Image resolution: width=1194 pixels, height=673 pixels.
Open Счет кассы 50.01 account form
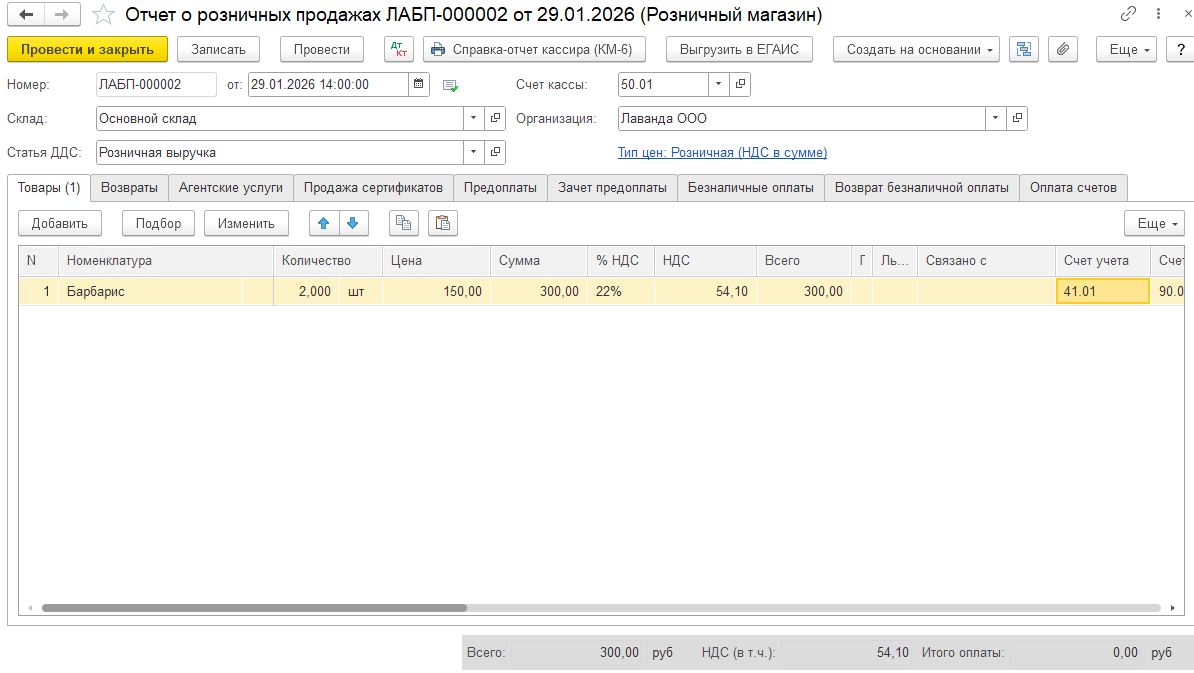[x=740, y=85]
